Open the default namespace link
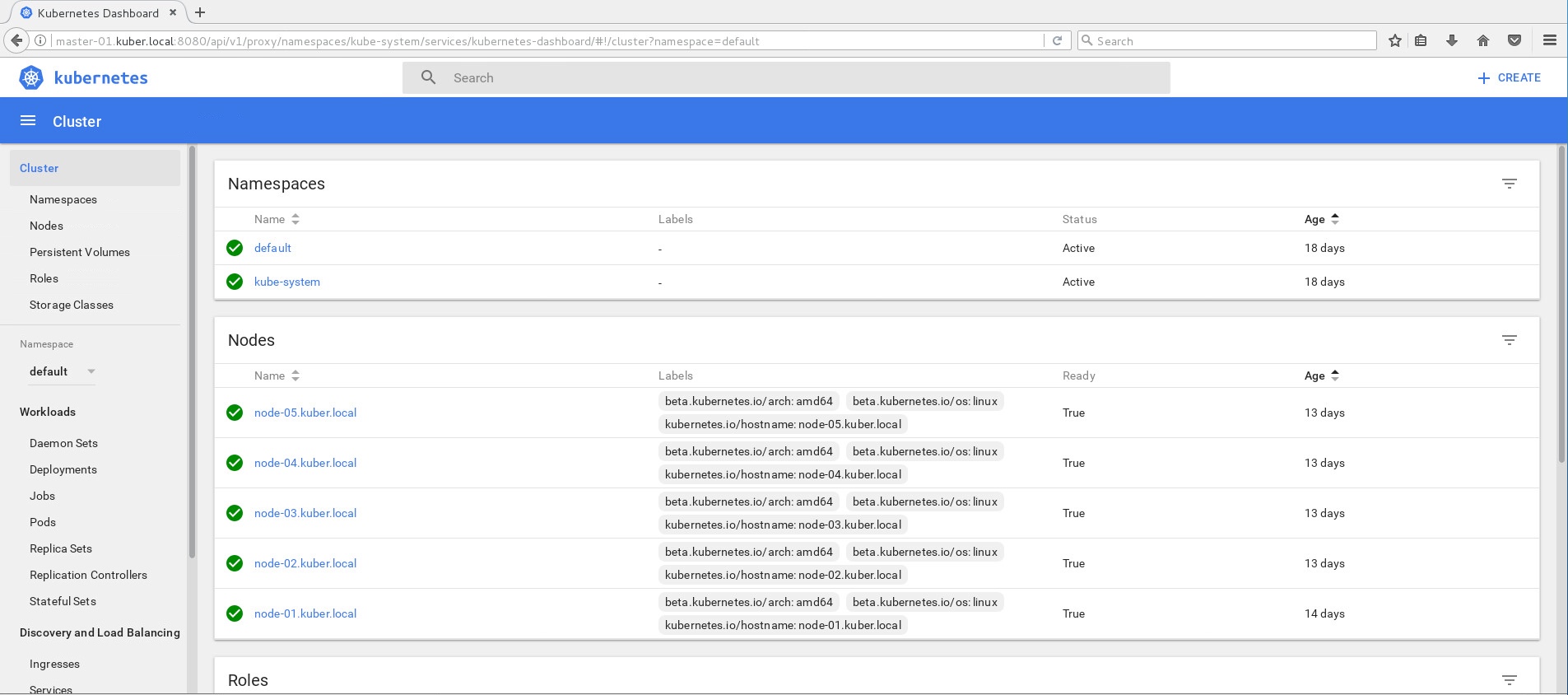 (x=272, y=248)
